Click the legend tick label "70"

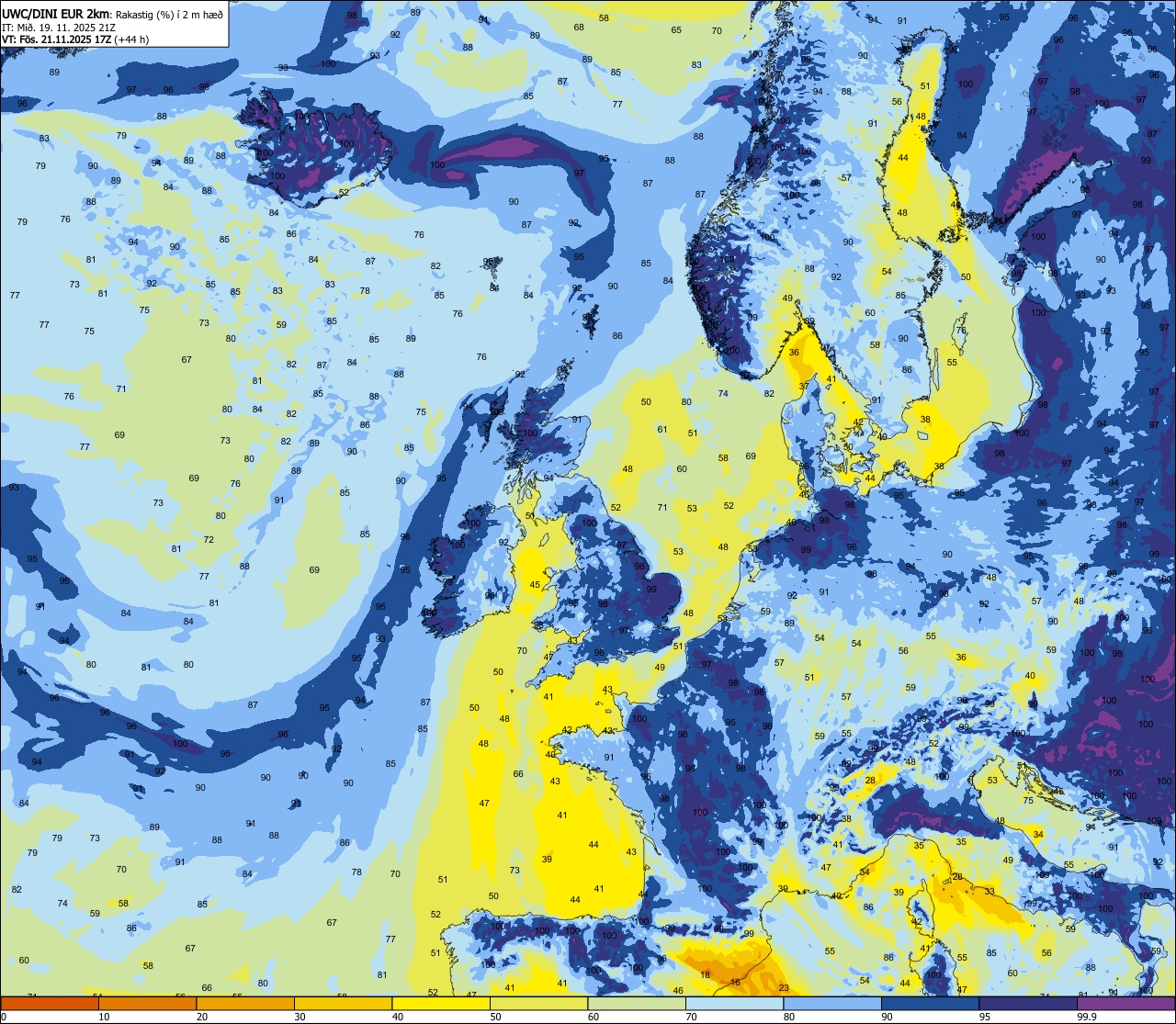pyautogui.click(x=691, y=1017)
